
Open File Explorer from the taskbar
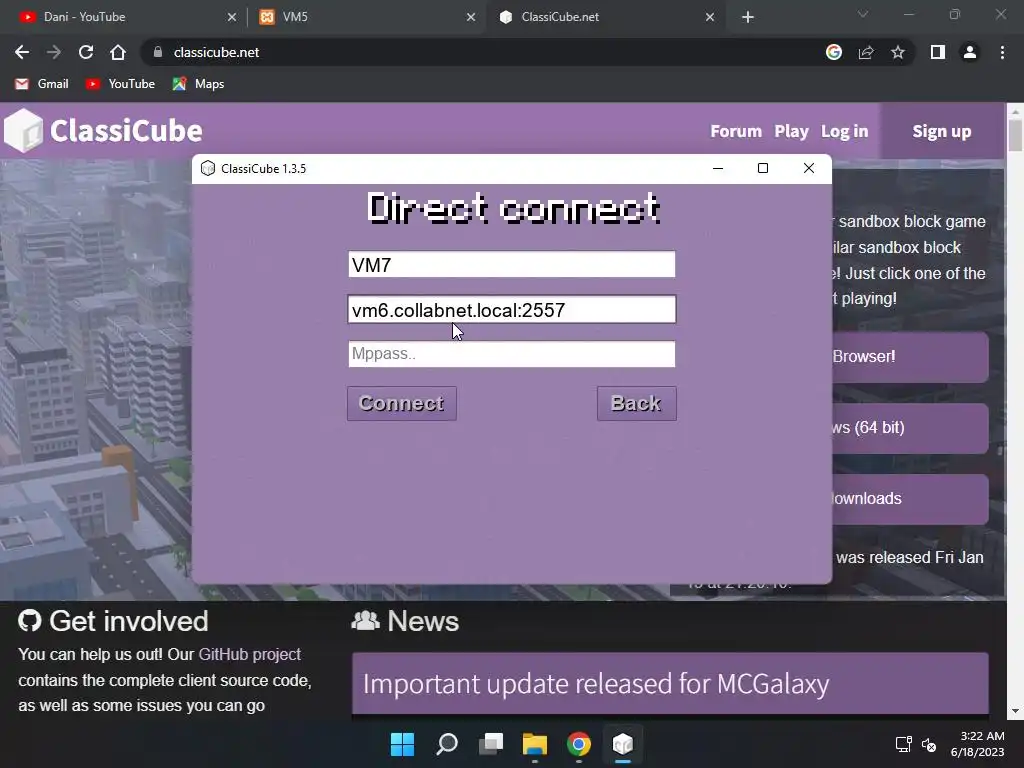(535, 744)
